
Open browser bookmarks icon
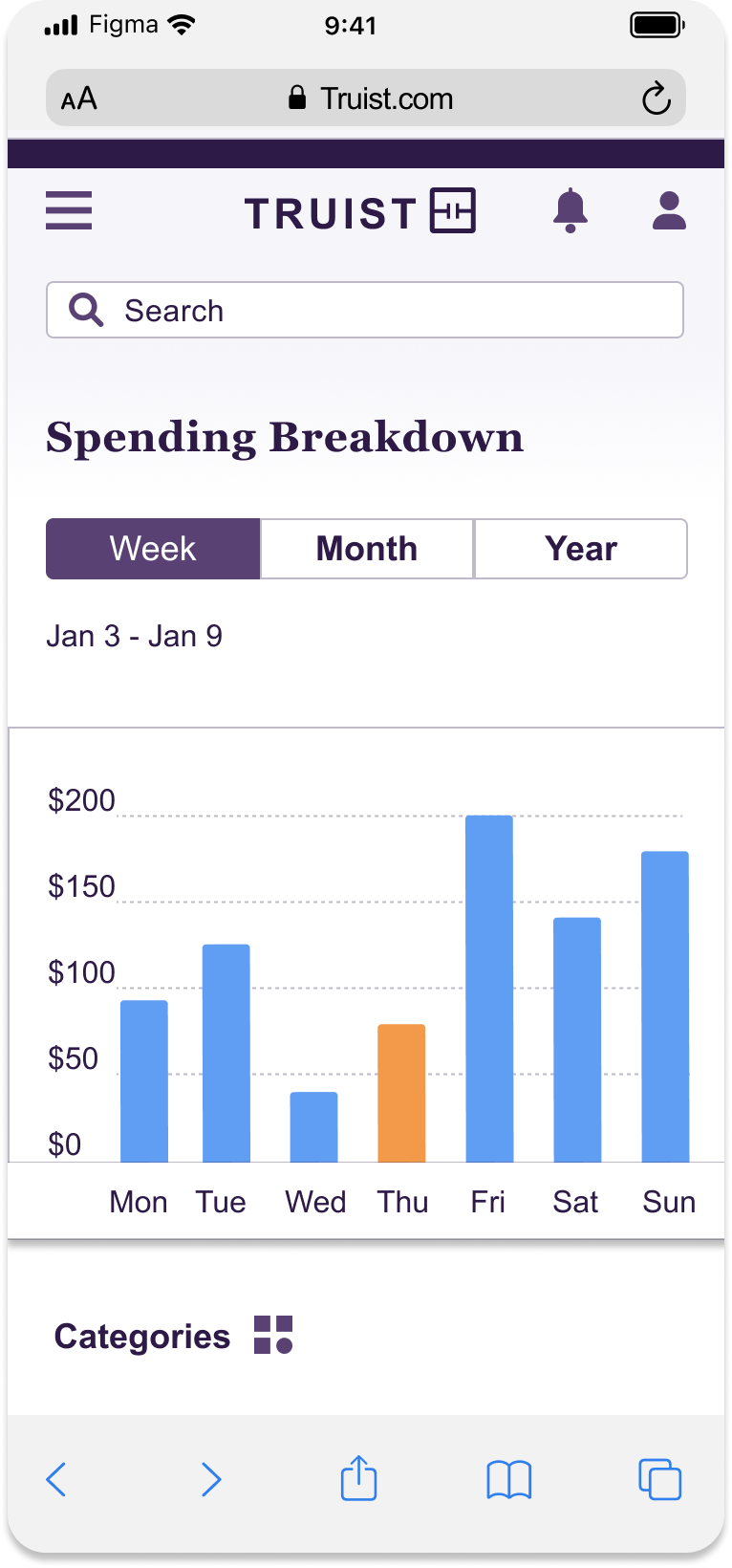tap(508, 1480)
